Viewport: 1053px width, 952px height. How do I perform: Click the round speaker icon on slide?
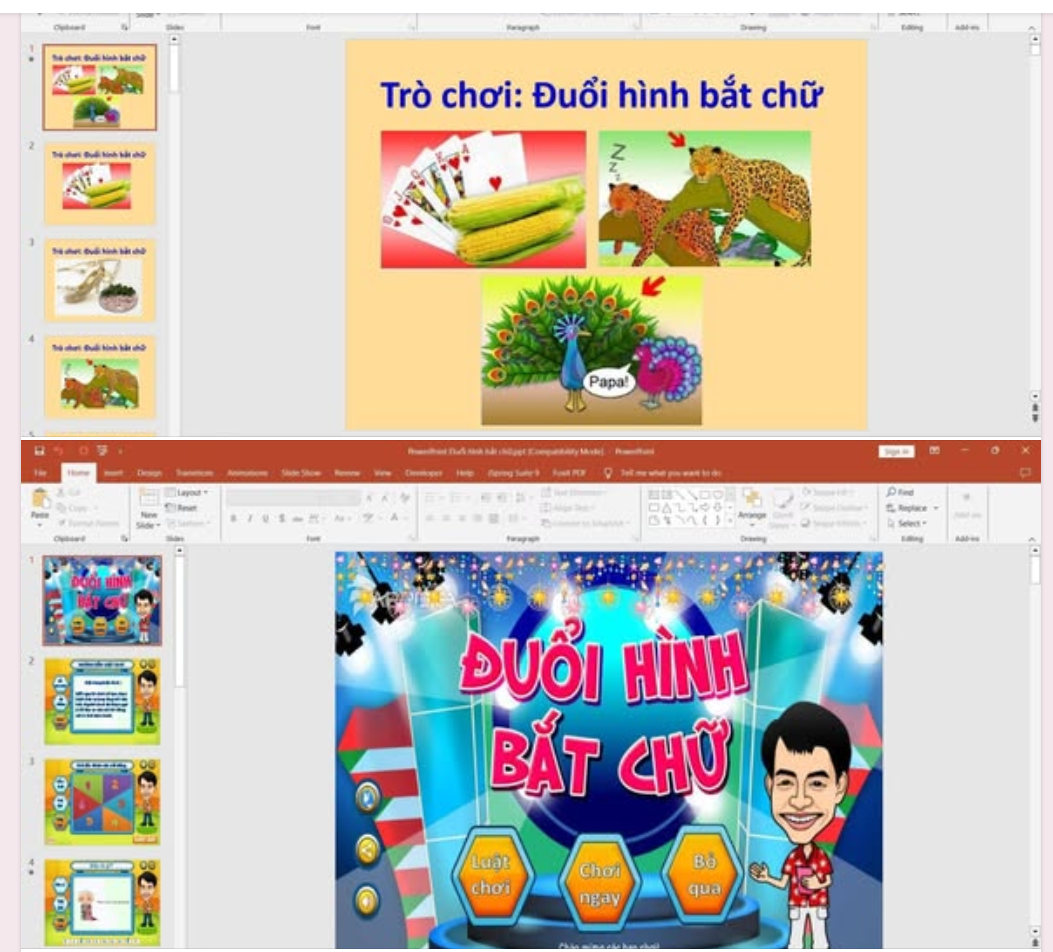click(368, 901)
